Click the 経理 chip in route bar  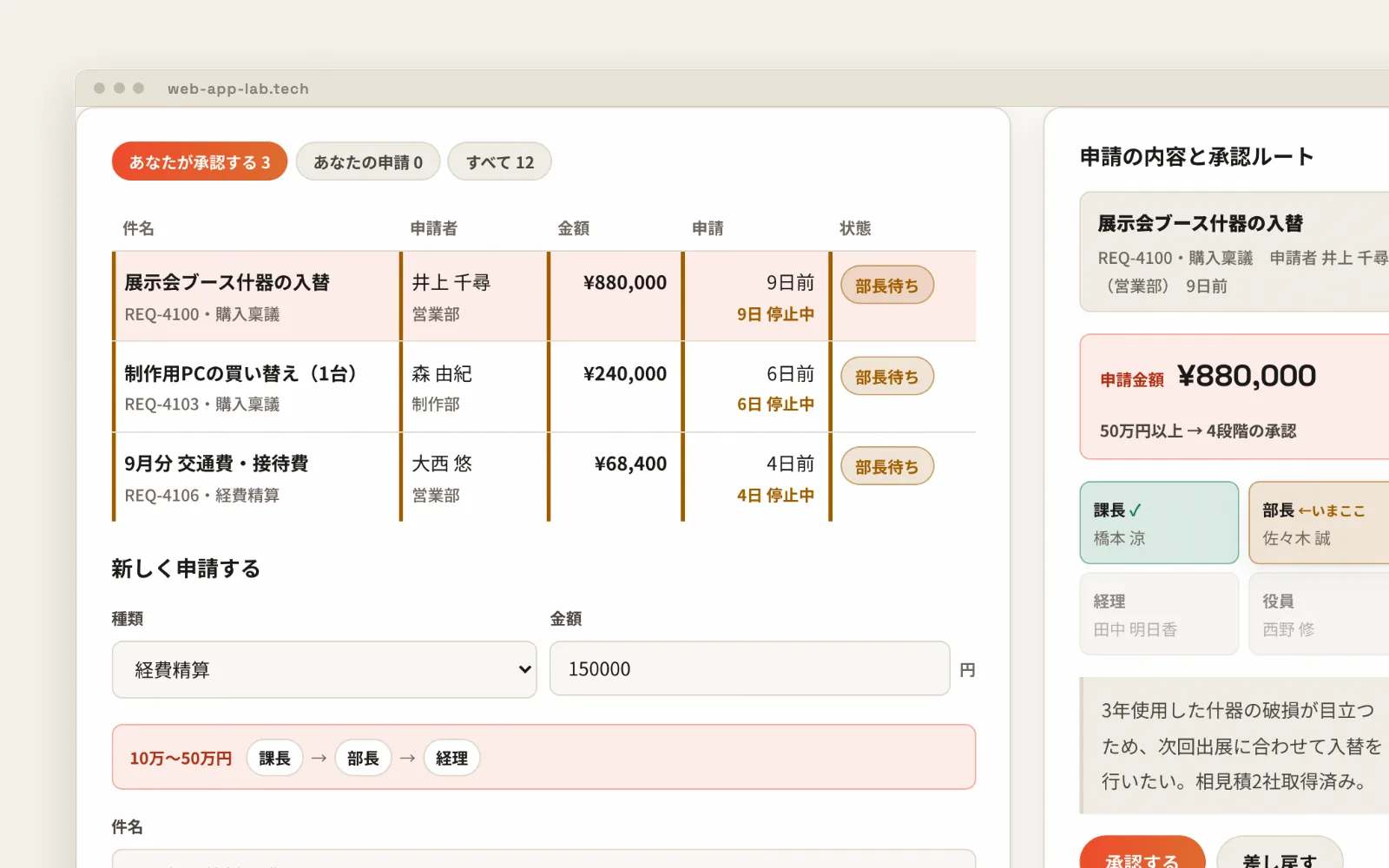point(451,758)
